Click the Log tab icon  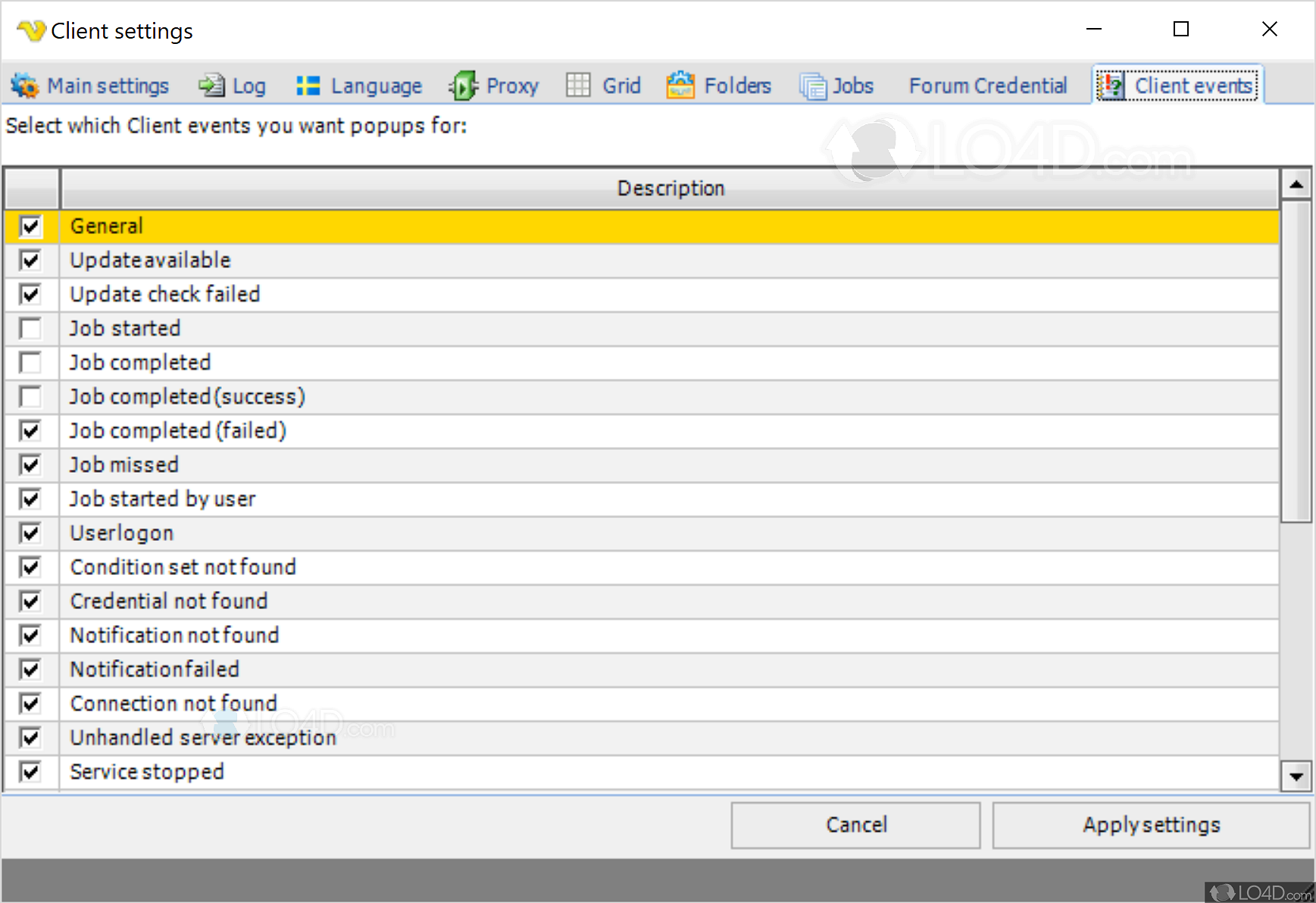click(211, 86)
